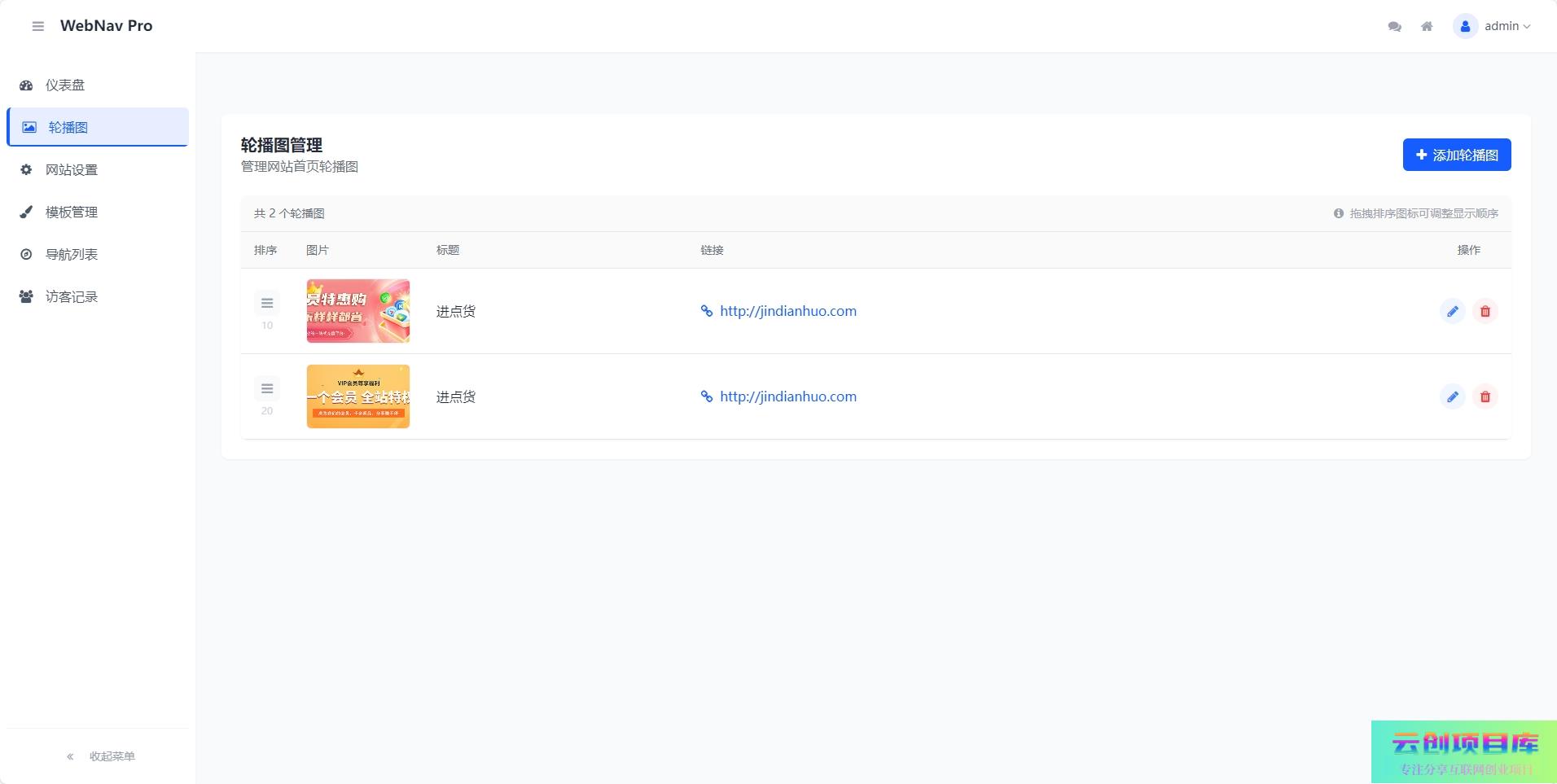
Task: Click the pink promotional banner thumbnail
Action: click(x=357, y=311)
